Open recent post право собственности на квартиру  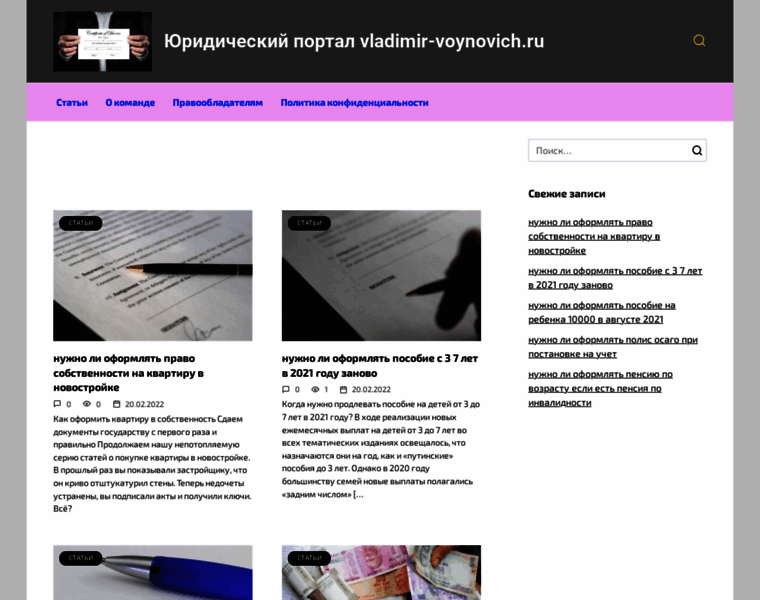(594, 236)
